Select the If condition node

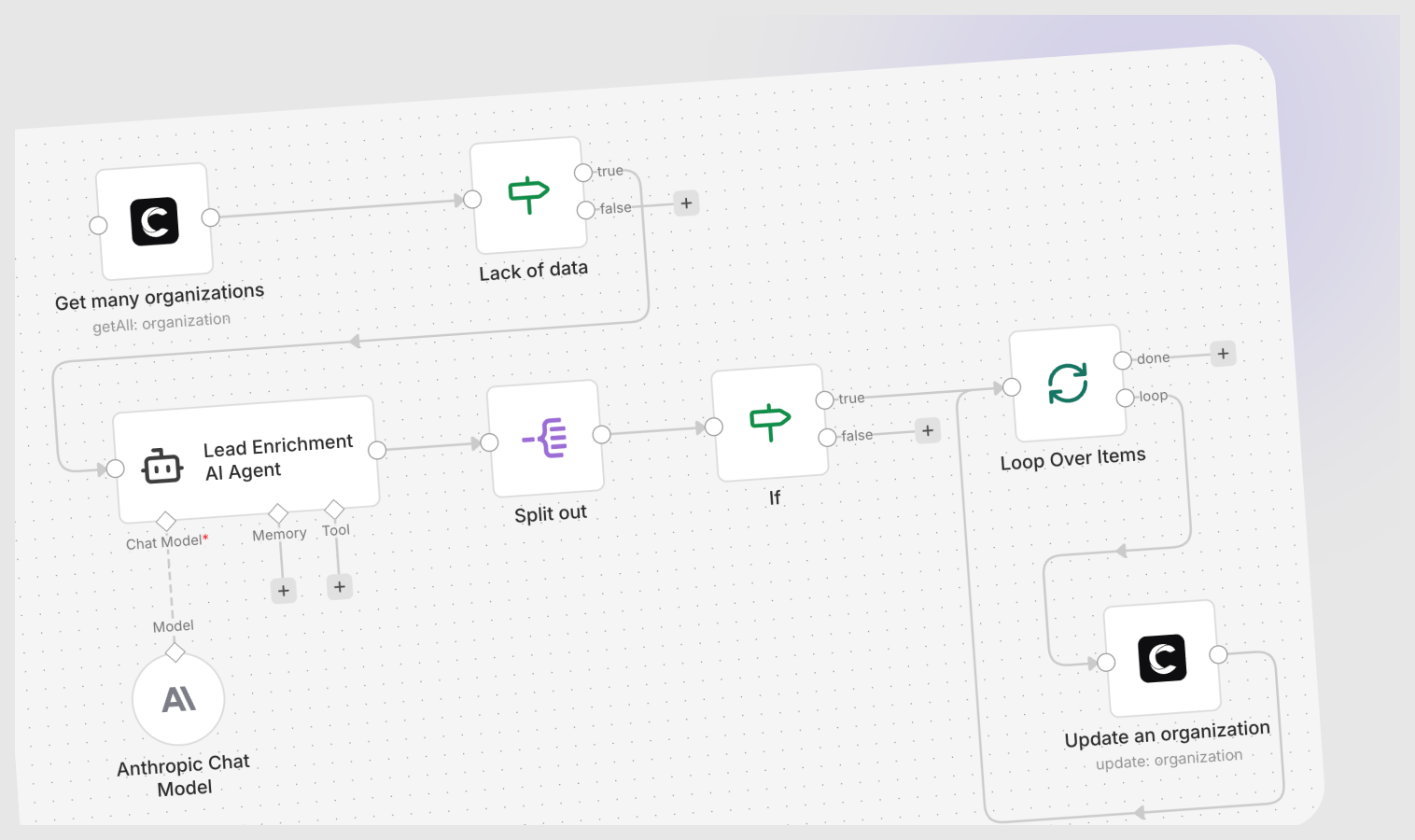(770, 422)
